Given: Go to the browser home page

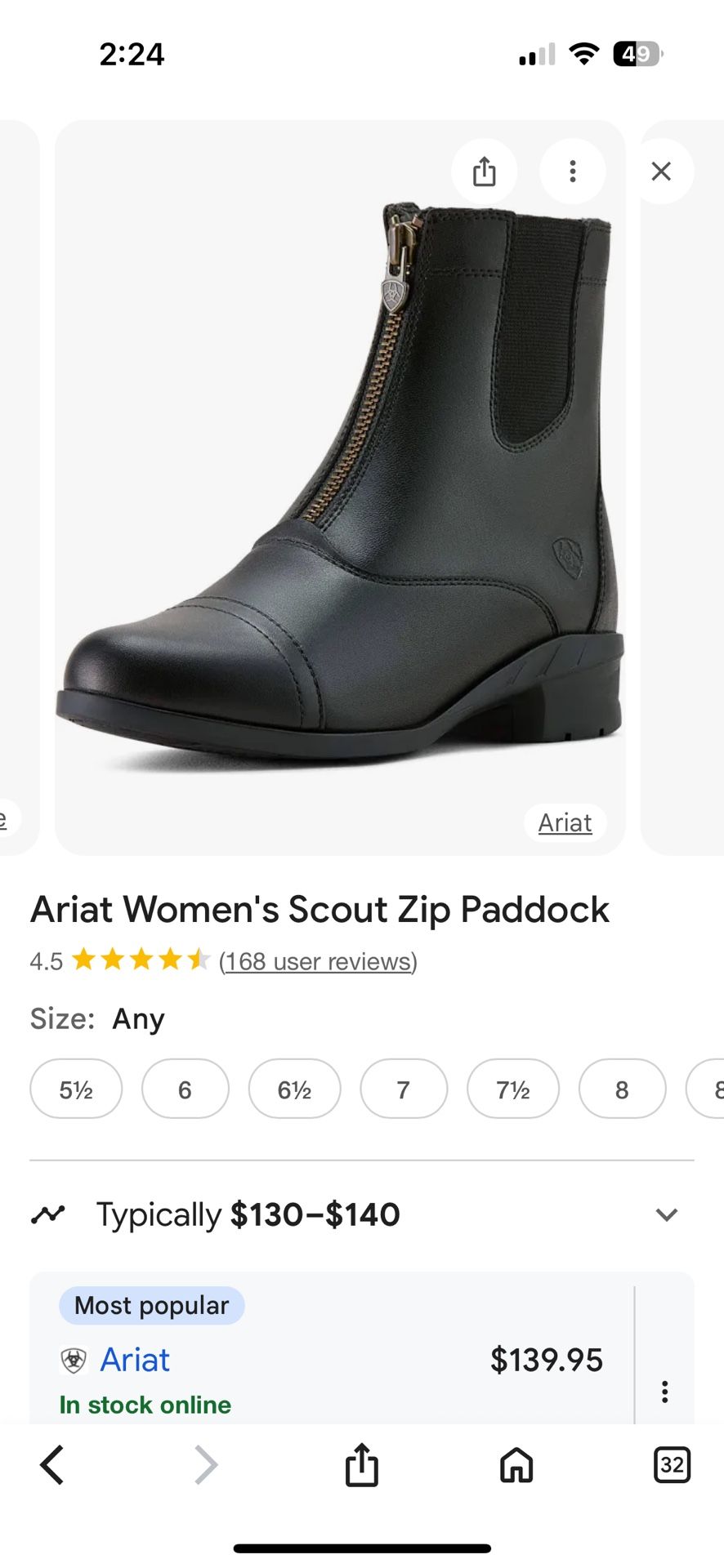Looking at the screenshot, I should [x=516, y=1464].
